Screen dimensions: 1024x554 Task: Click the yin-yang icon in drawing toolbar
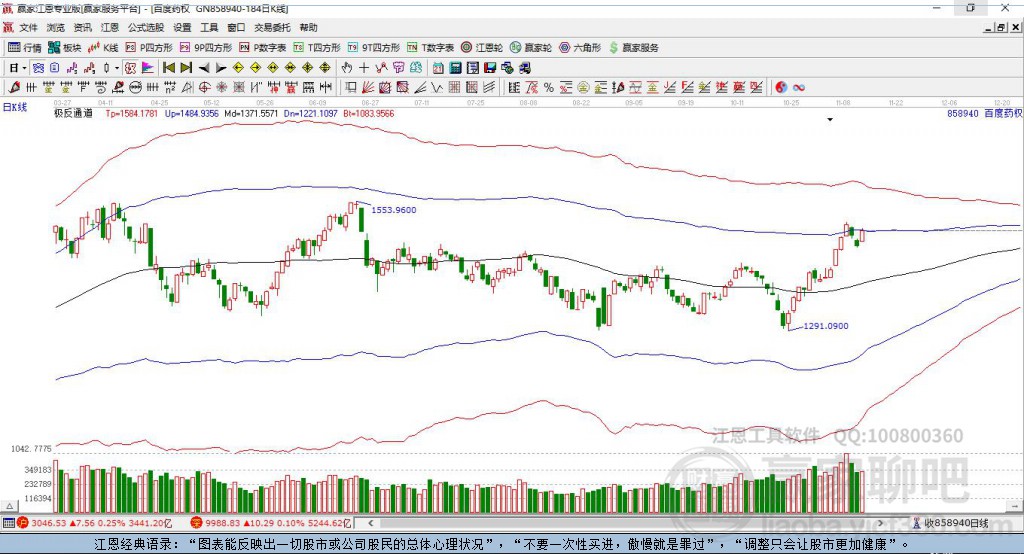click(781, 87)
